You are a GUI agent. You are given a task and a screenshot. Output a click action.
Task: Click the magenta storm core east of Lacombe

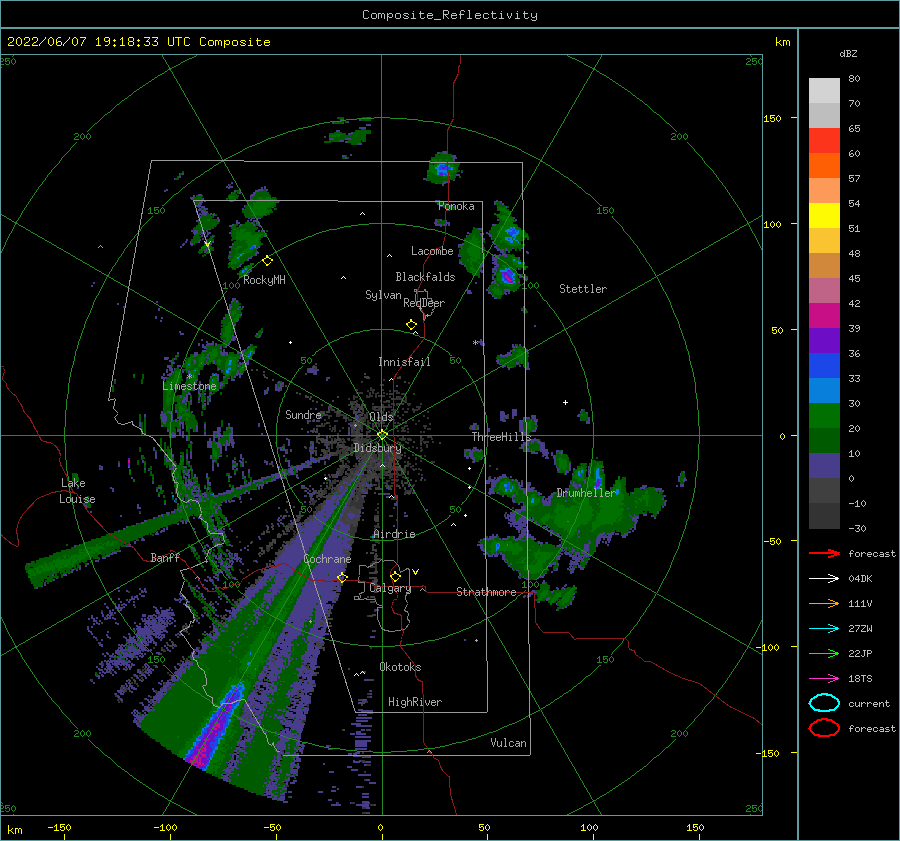[x=508, y=276]
